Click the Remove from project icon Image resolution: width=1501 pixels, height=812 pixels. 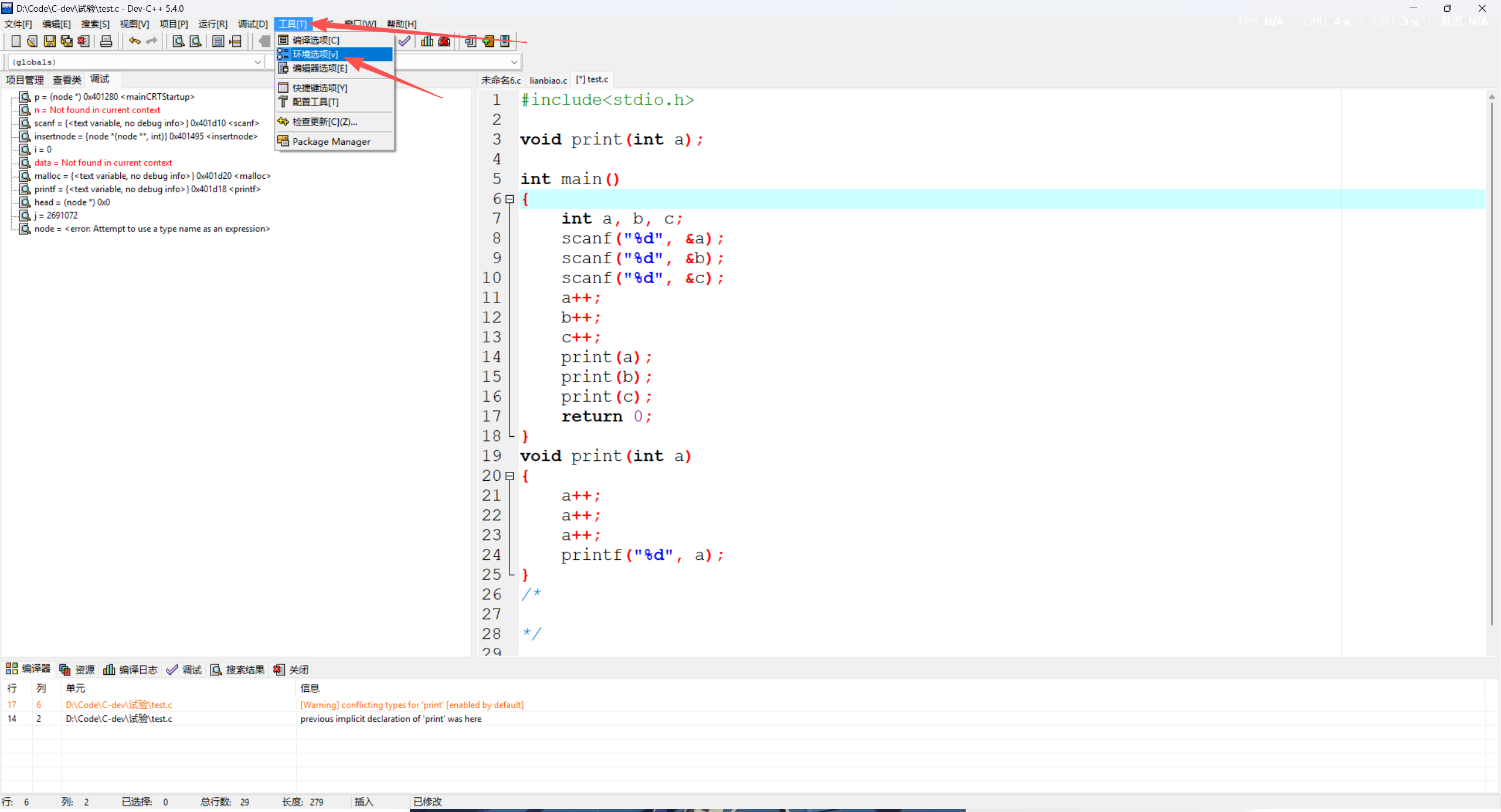[505, 41]
